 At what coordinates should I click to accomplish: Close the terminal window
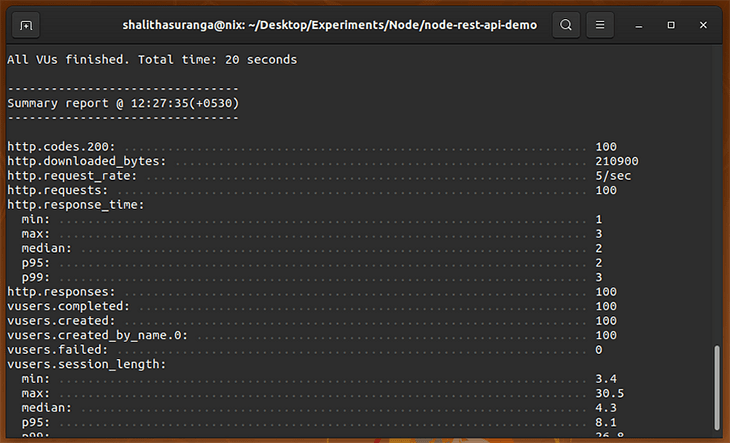703,25
